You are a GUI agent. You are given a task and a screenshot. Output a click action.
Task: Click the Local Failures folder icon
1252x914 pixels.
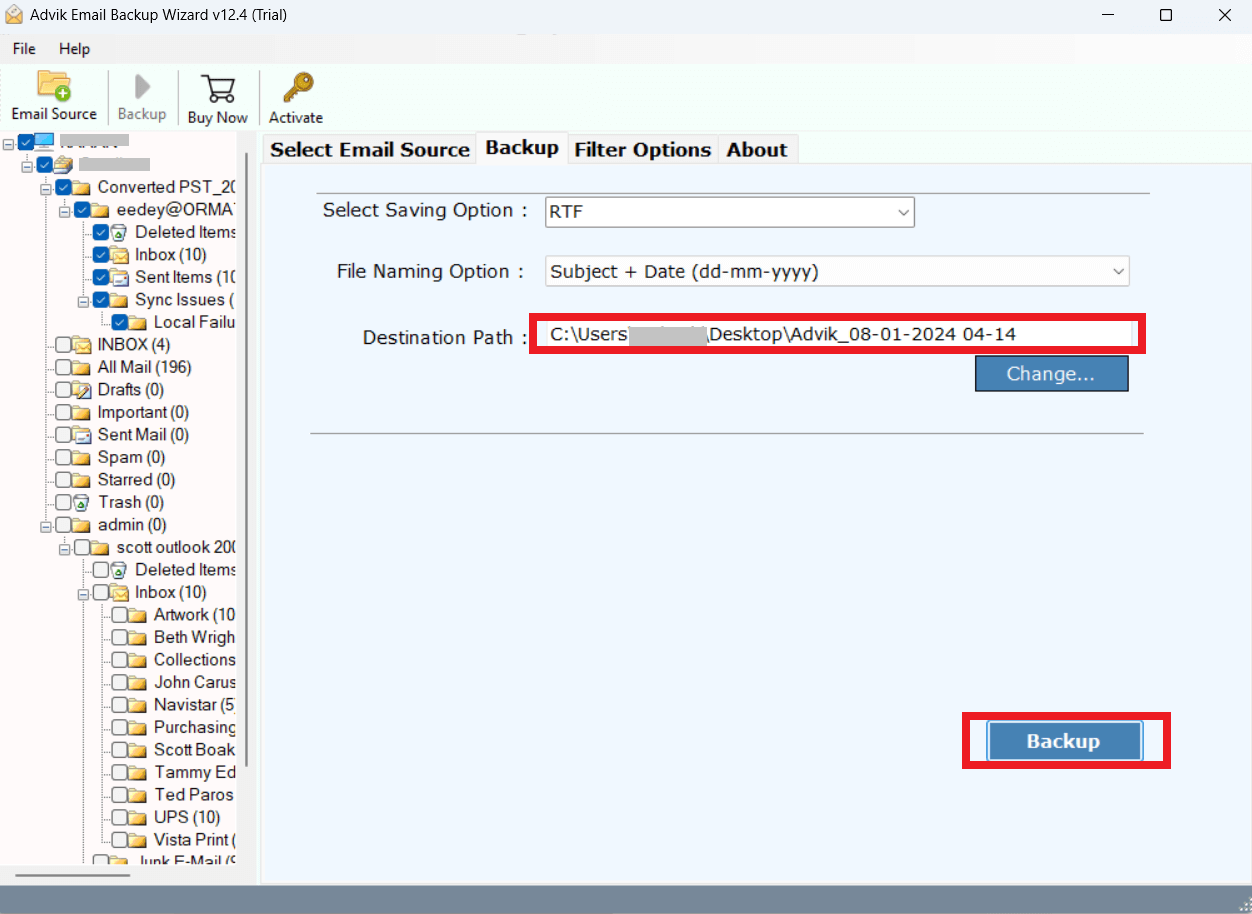138,322
